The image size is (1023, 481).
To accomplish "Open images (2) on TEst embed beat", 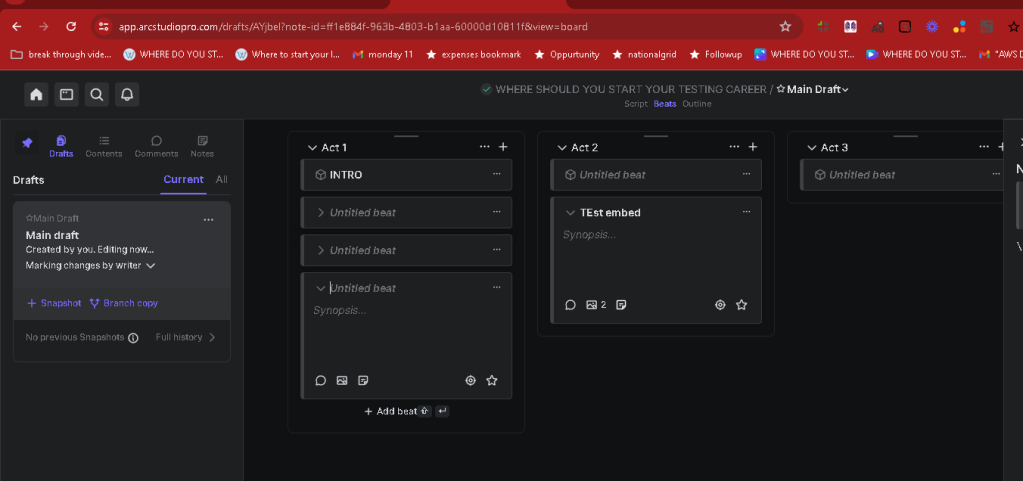I will pyautogui.click(x=596, y=305).
